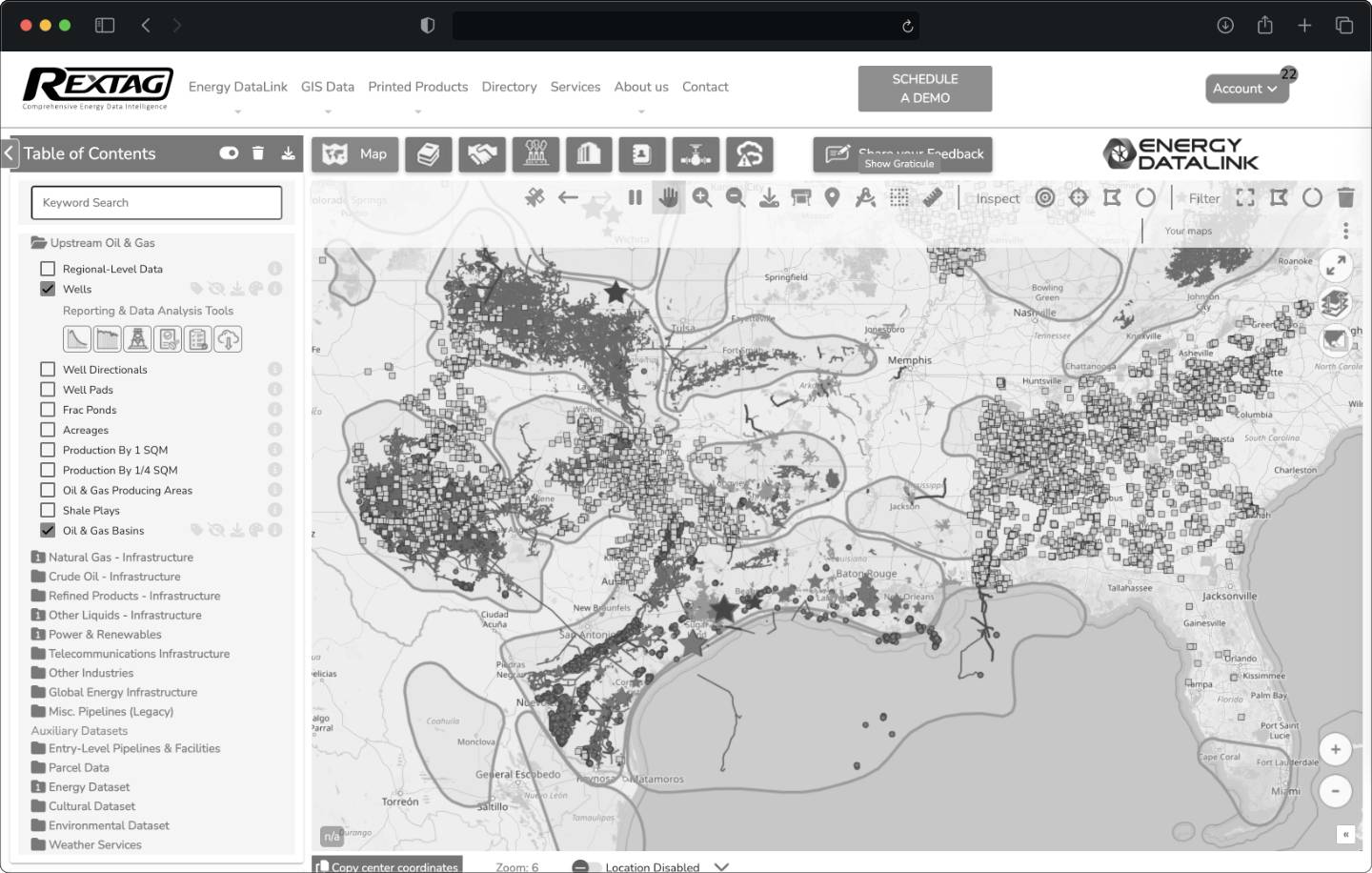Click the drilling rig analysis tool icon
The image size is (1372, 873).
(137, 338)
